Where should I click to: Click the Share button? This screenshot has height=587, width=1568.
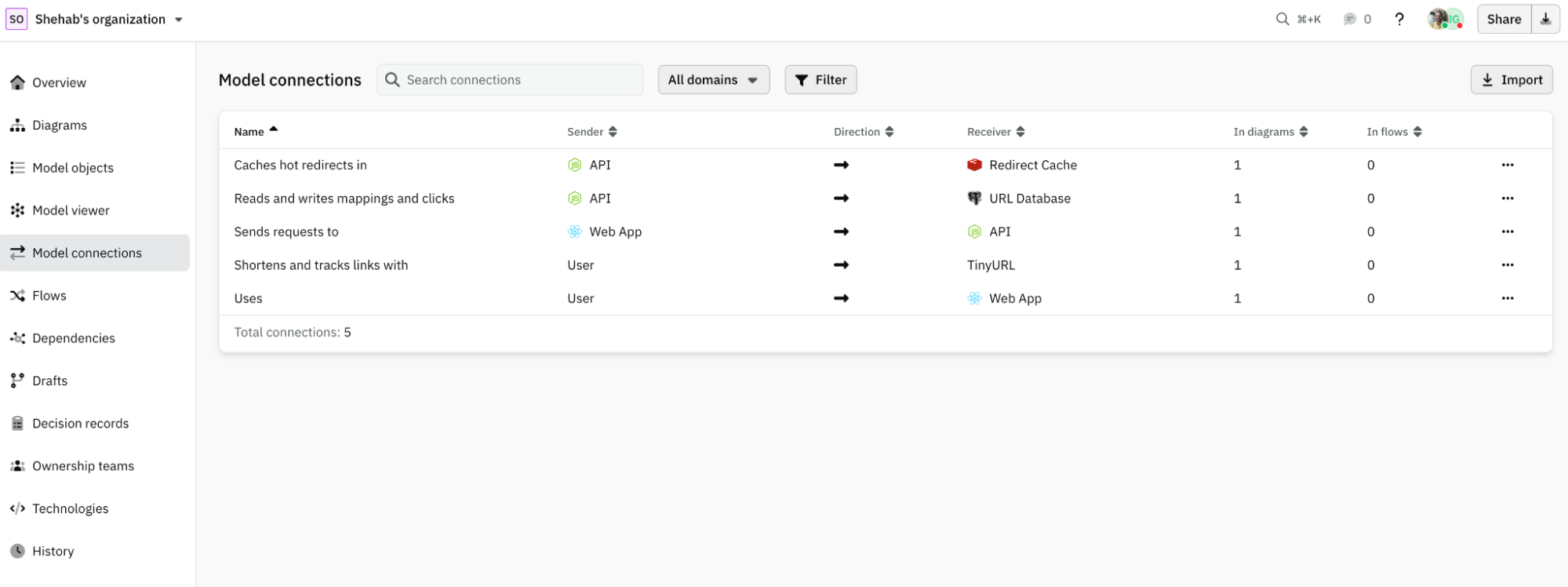point(1504,19)
